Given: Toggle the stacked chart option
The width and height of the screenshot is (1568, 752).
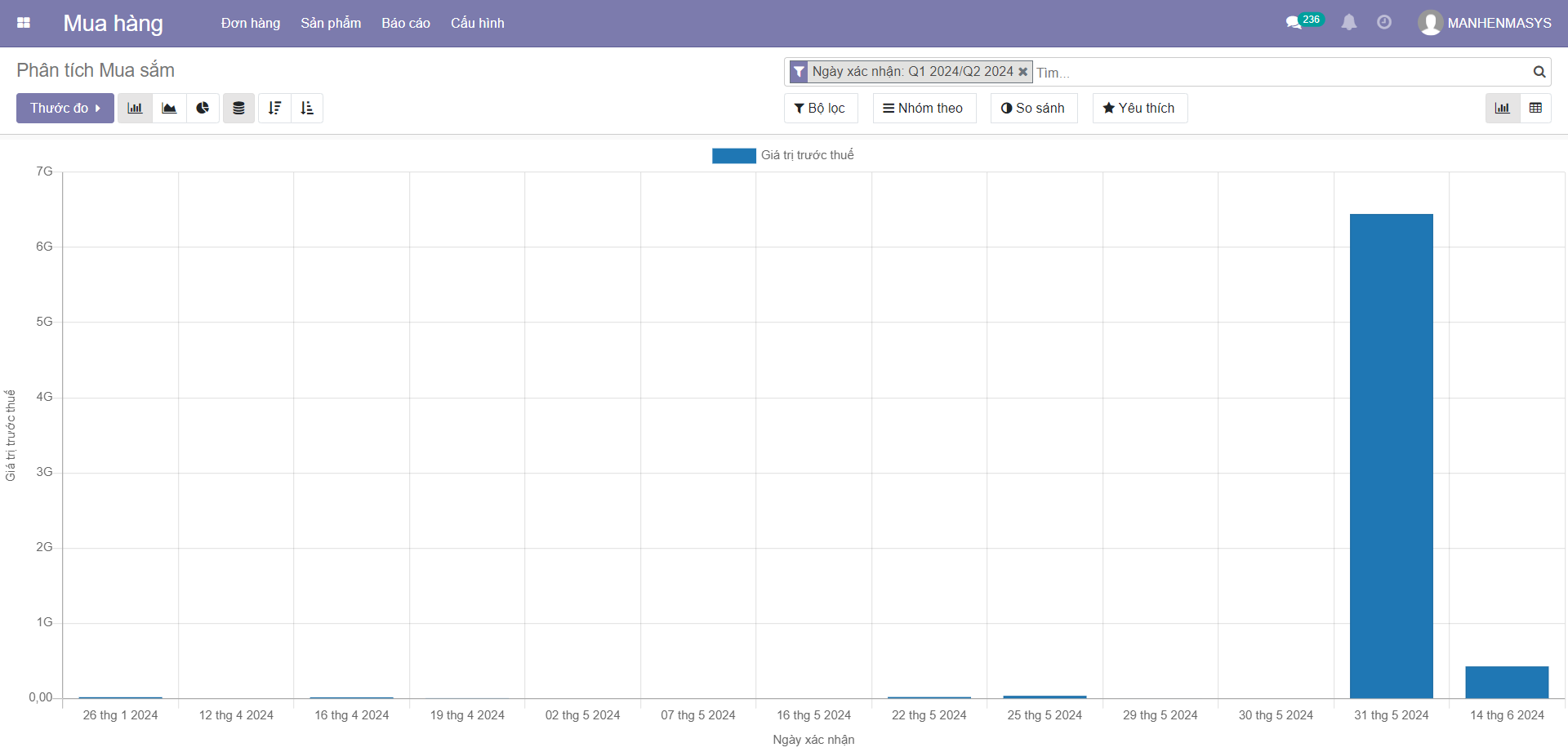Looking at the screenshot, I should click(x=238, y=108).
